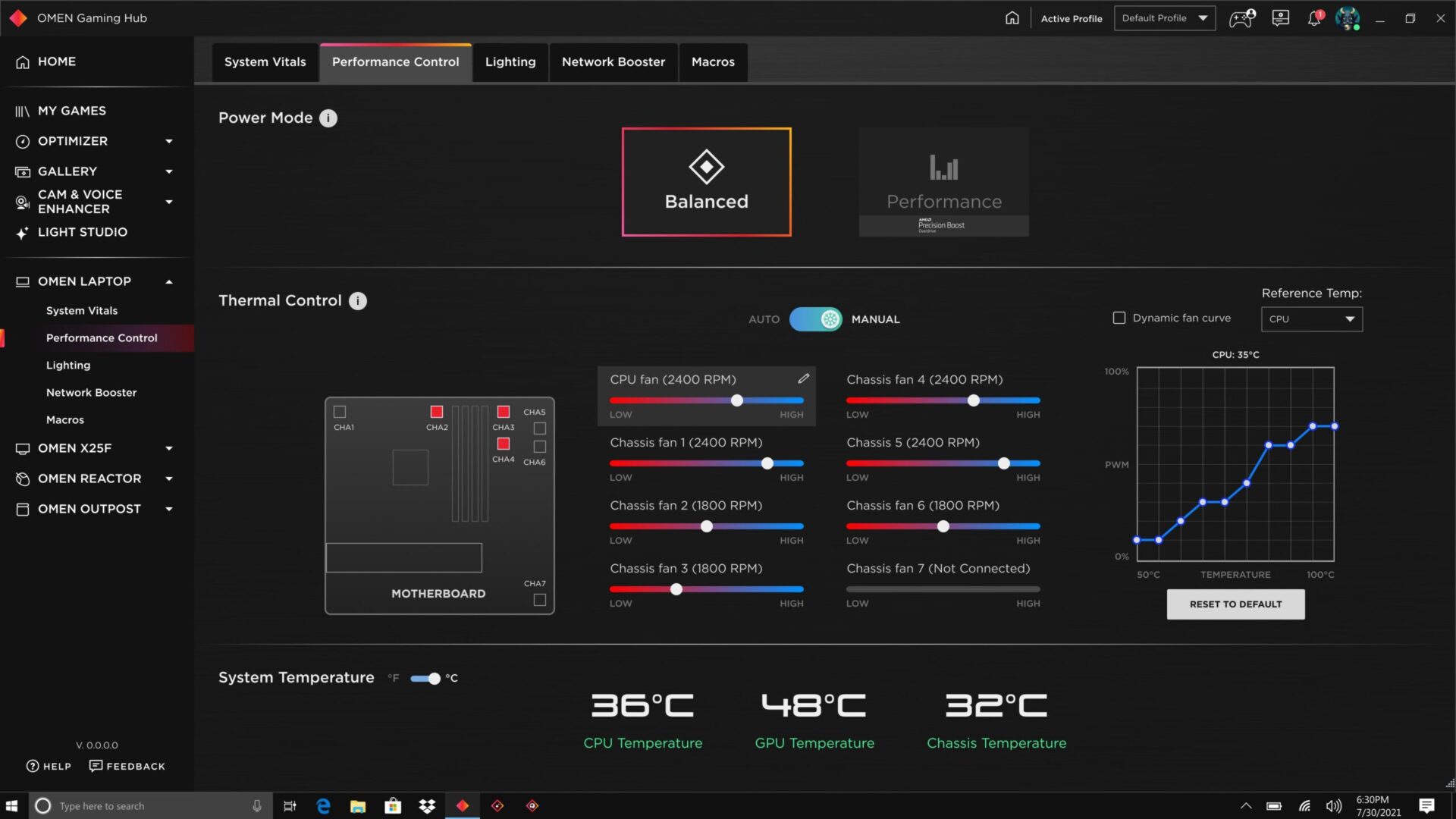The height and width of the screenshot is (819, 1456).
Task: Click RESET TO DEFAULT button
Action: (x=1235, y=604)
